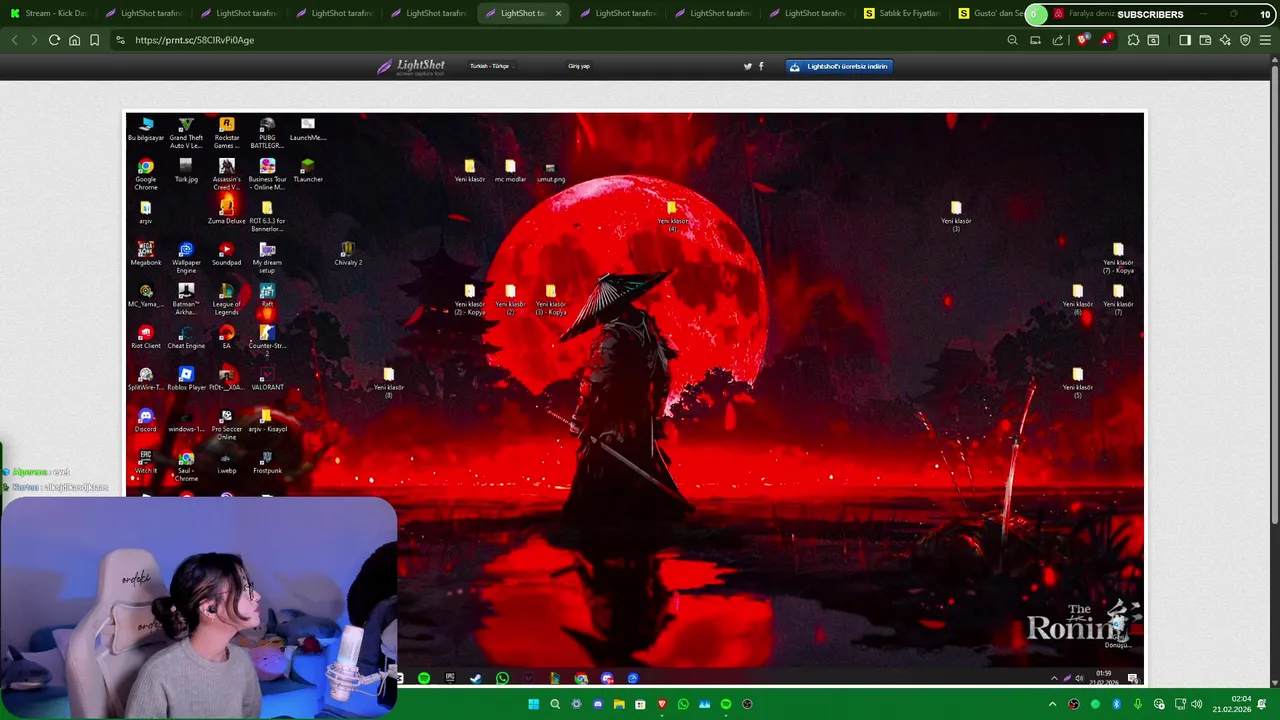Open the Brave Wallet icon

pyautogui.click(x=1205, y=40)
